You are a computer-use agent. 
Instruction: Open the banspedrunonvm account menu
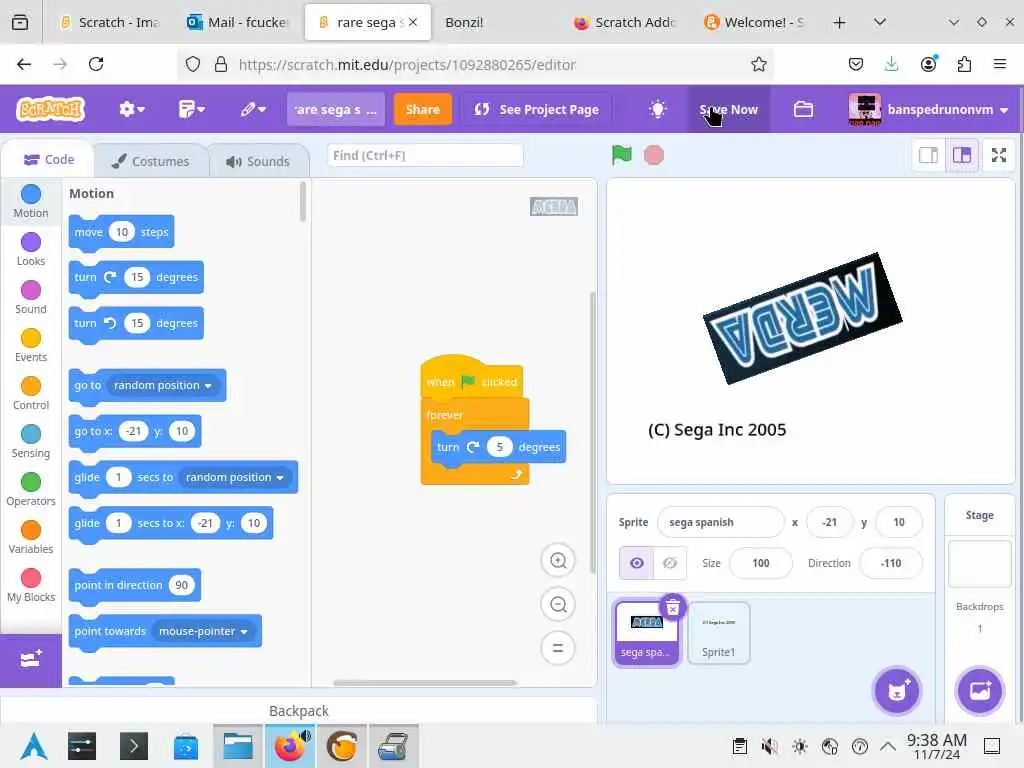[x=929, y=109]
